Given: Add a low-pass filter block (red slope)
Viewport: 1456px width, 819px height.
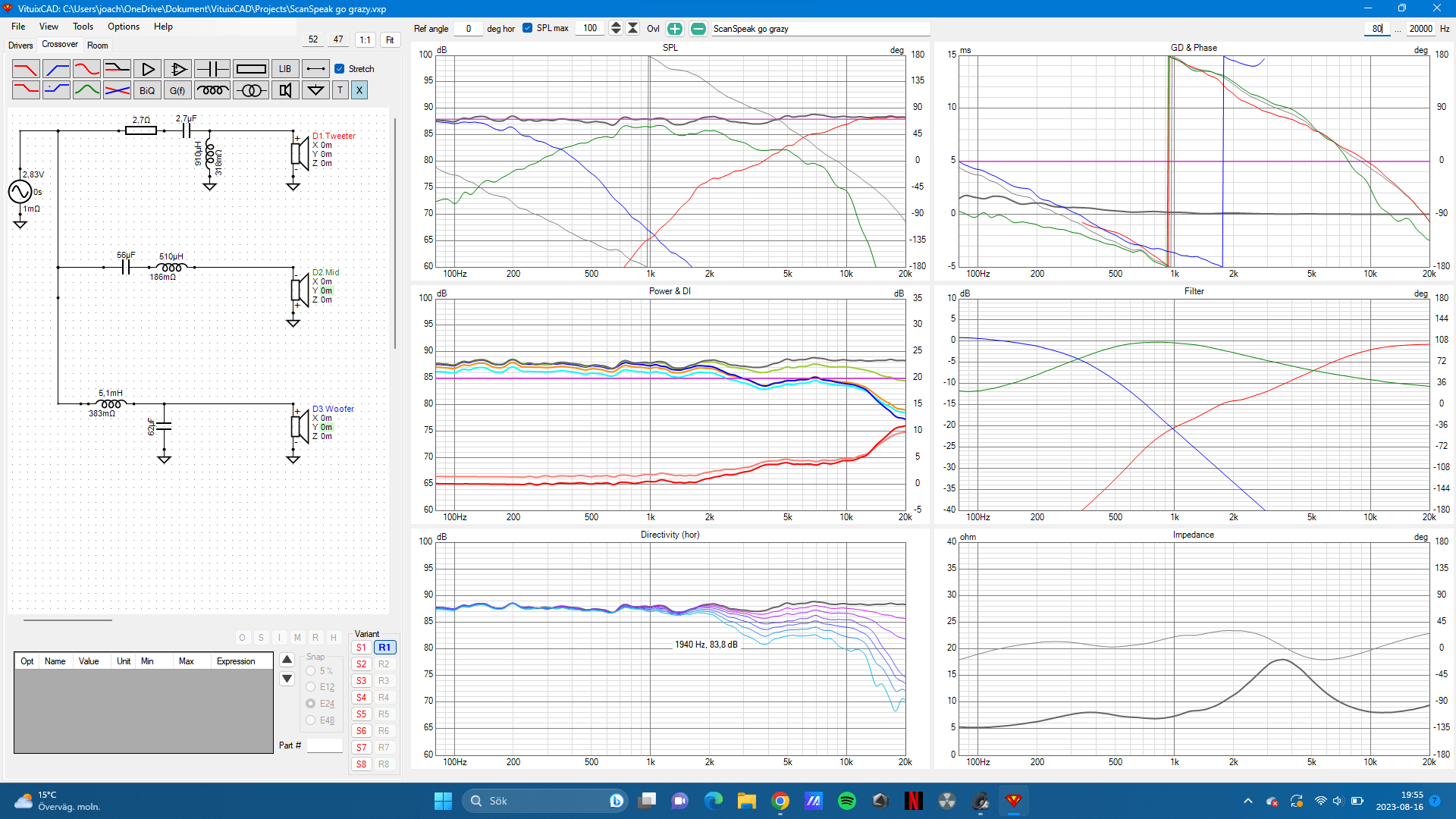Looking at the screenshot, I should click(26, 69).
